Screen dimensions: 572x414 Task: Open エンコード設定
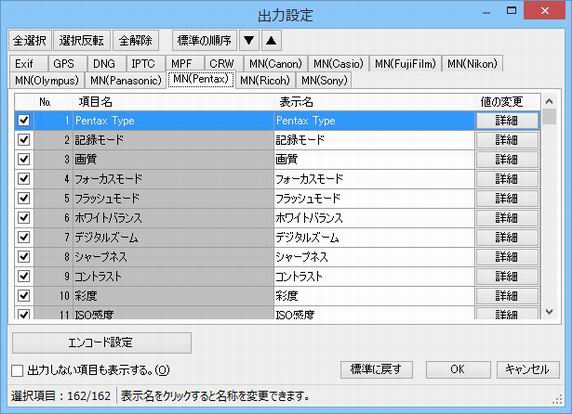click(102, 343)
